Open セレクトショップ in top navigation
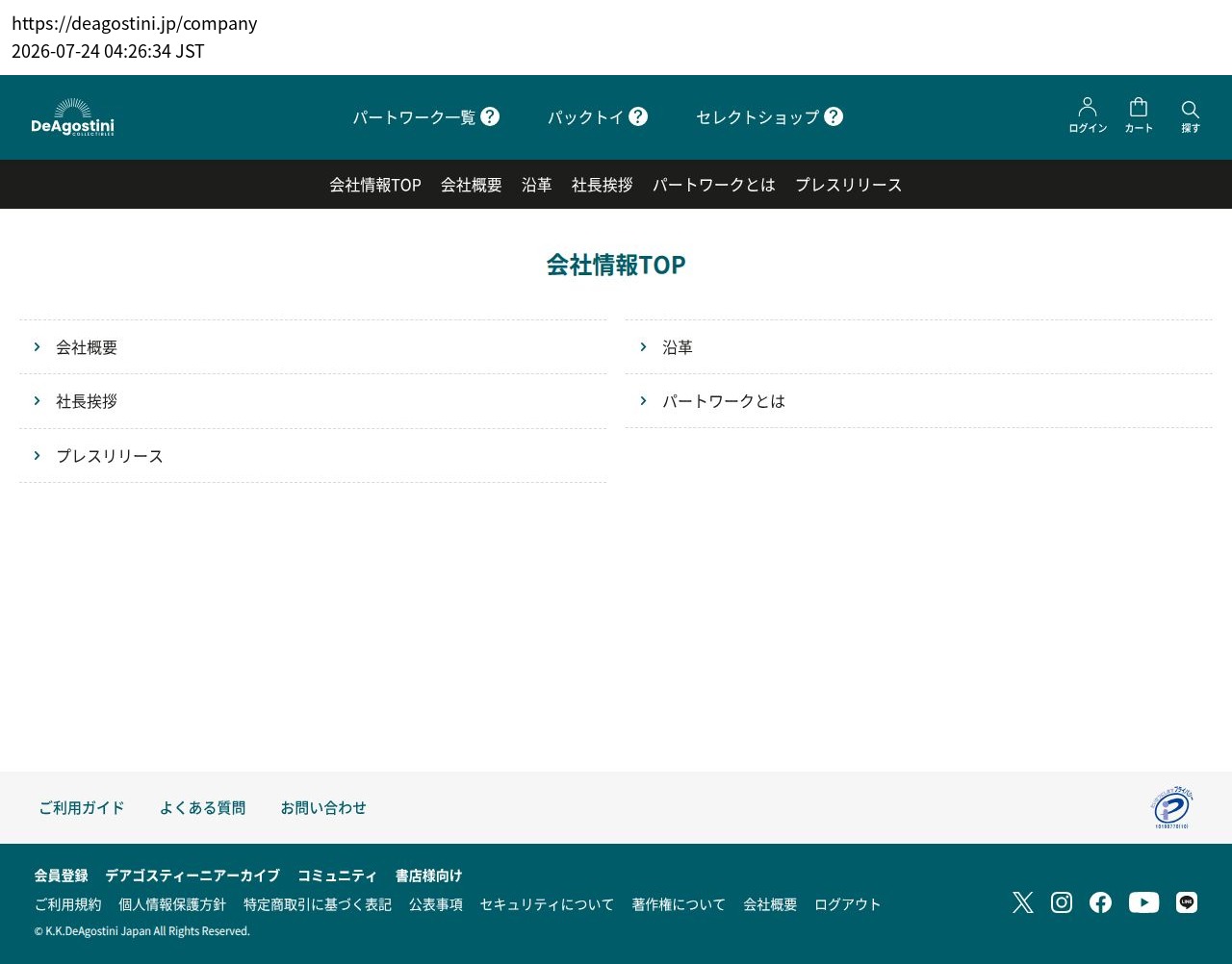The height and width of the screenshot is (964, 1232). (757, 117)
